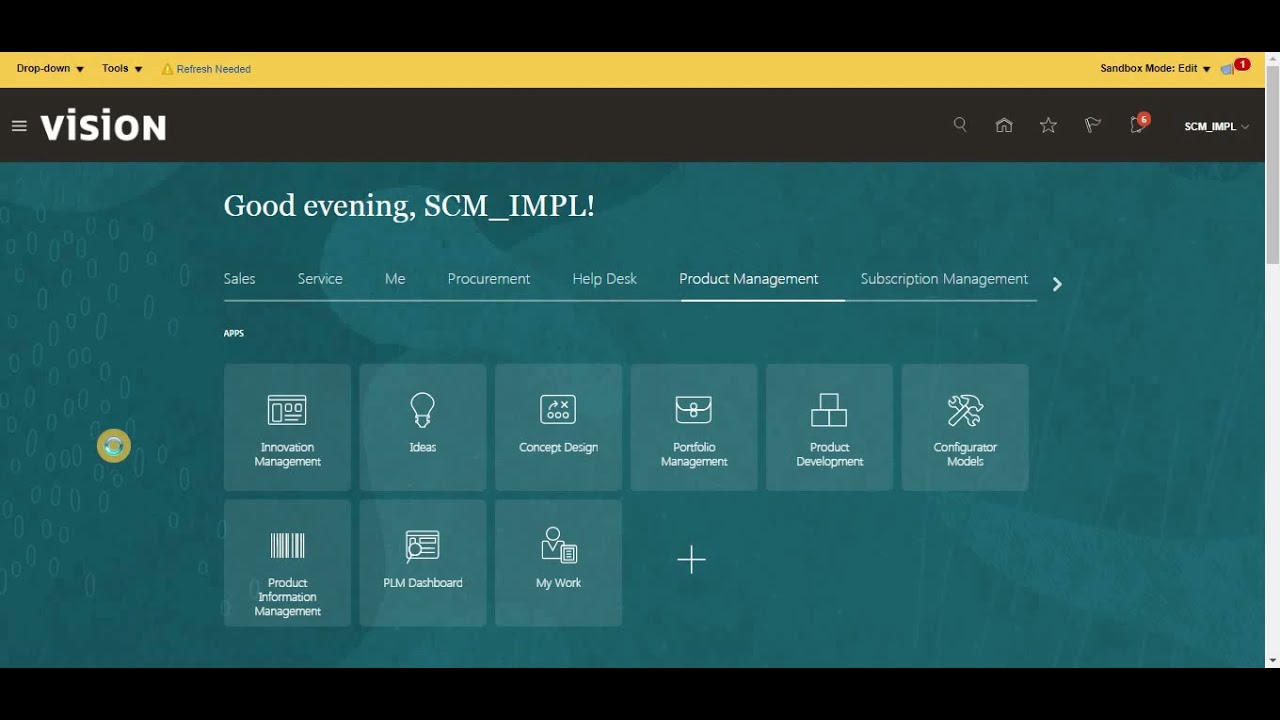Click the Good evening, SCM_IMPL! greeting
The height and width of the screenshot is (720, 1280).
(409, 206)
